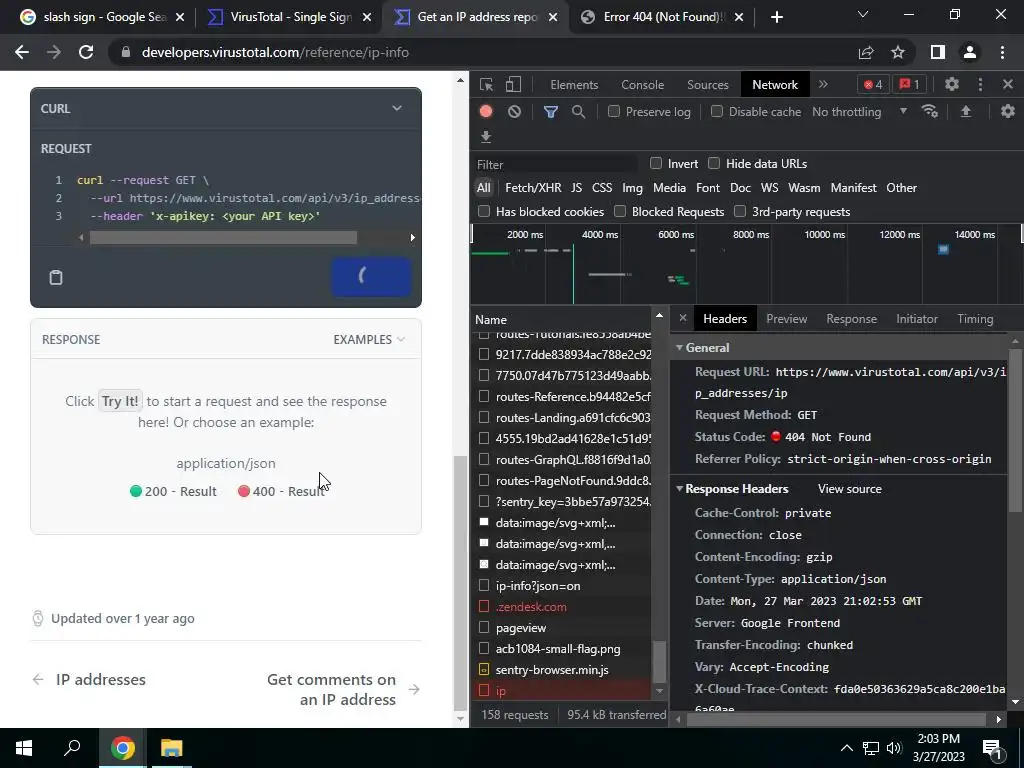Click the record network log button

[x=486, y=112]
